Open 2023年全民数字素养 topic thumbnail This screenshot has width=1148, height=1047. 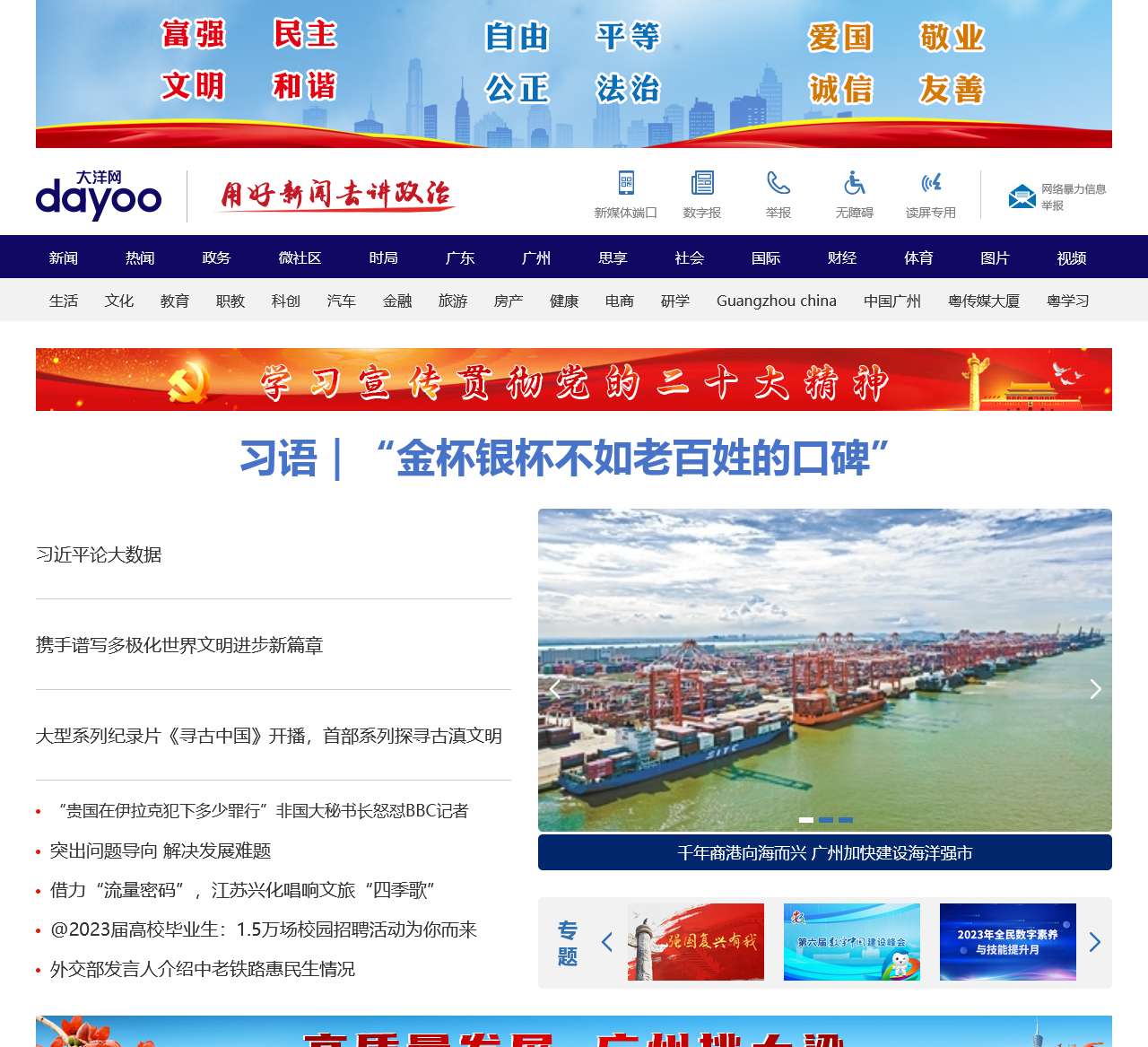coord(1007,942)
